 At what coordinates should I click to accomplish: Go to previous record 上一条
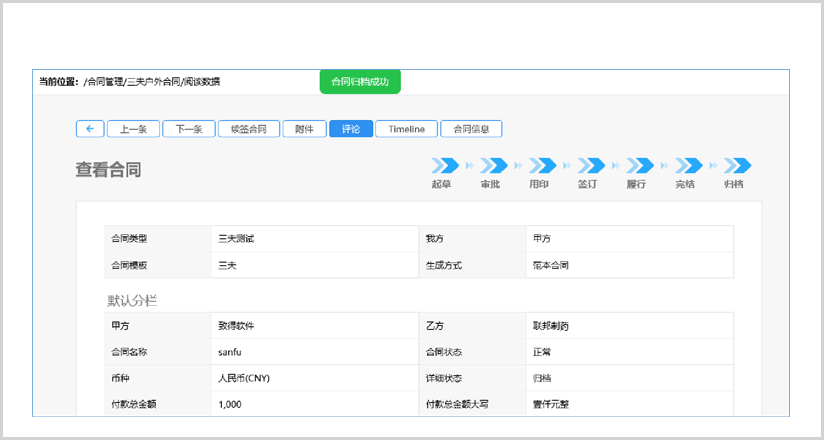[133, 129]
